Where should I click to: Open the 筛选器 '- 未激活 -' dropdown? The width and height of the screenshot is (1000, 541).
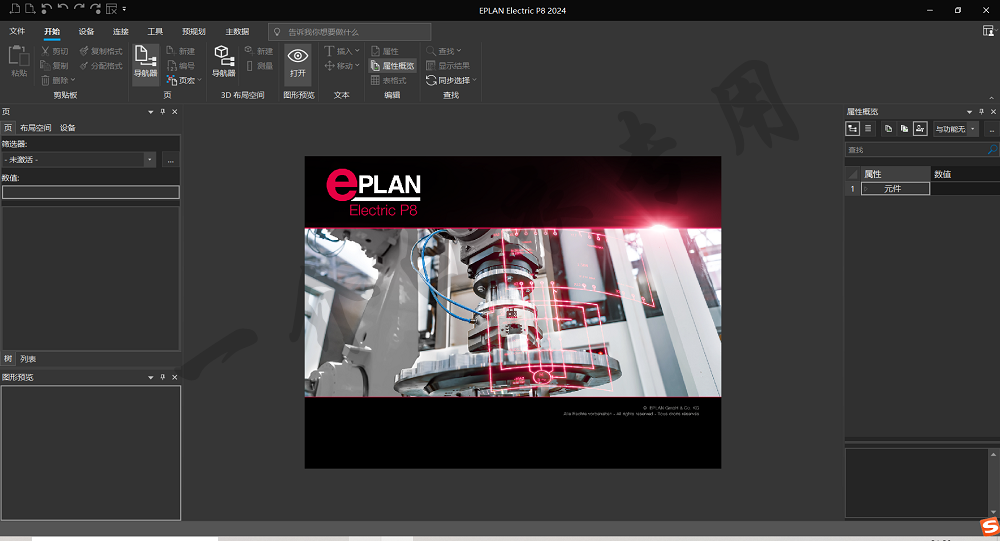(149, 160)
